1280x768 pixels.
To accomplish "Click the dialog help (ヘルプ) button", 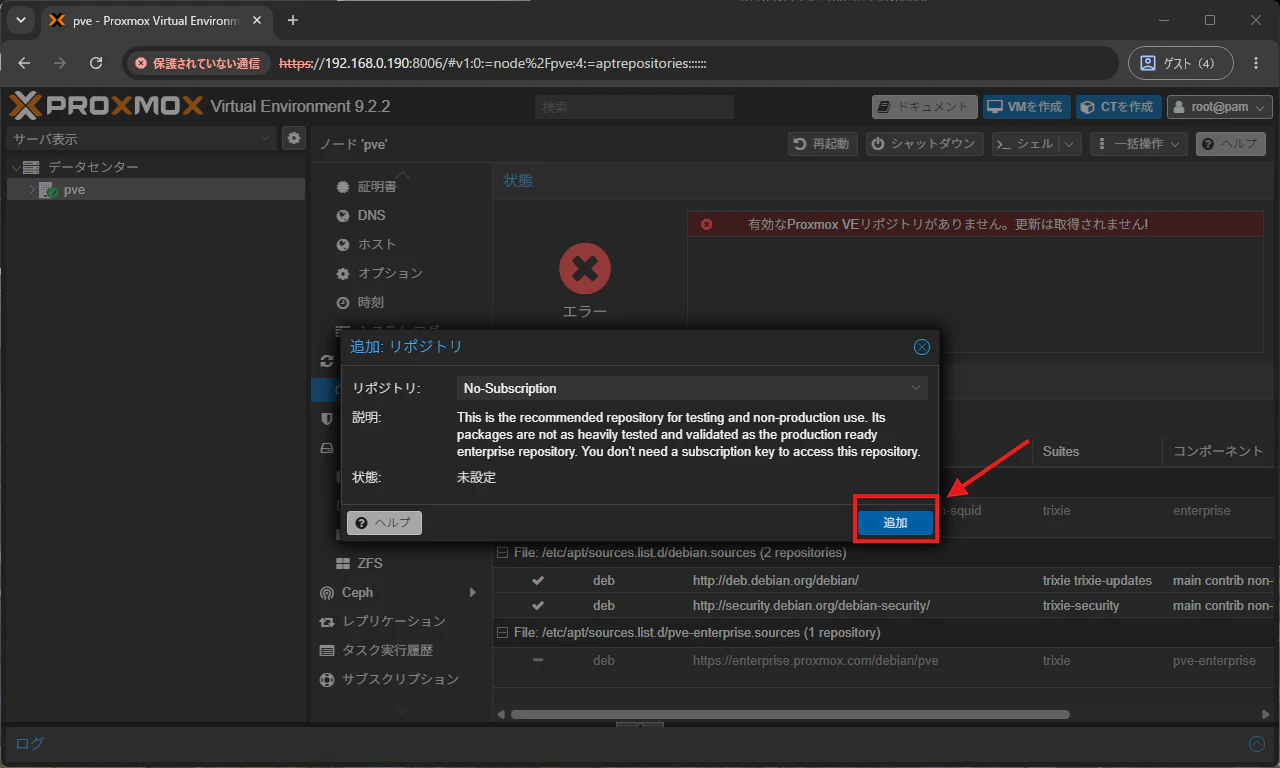I will (385, 522).
